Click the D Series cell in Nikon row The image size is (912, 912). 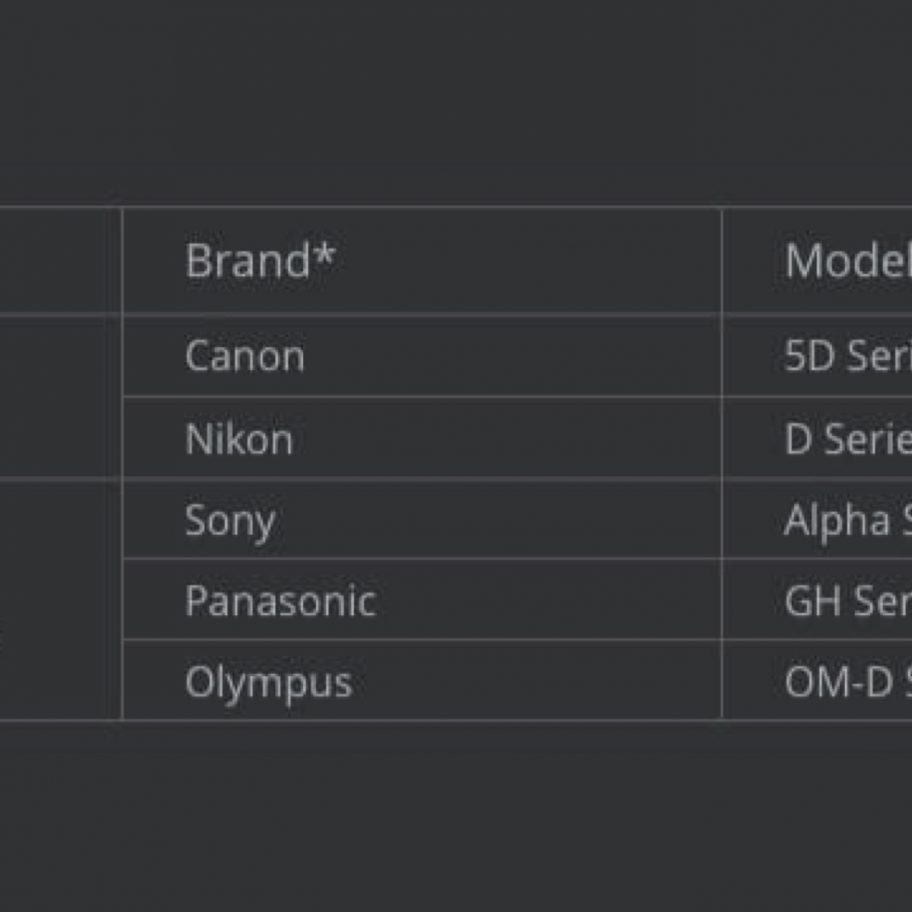846,439
